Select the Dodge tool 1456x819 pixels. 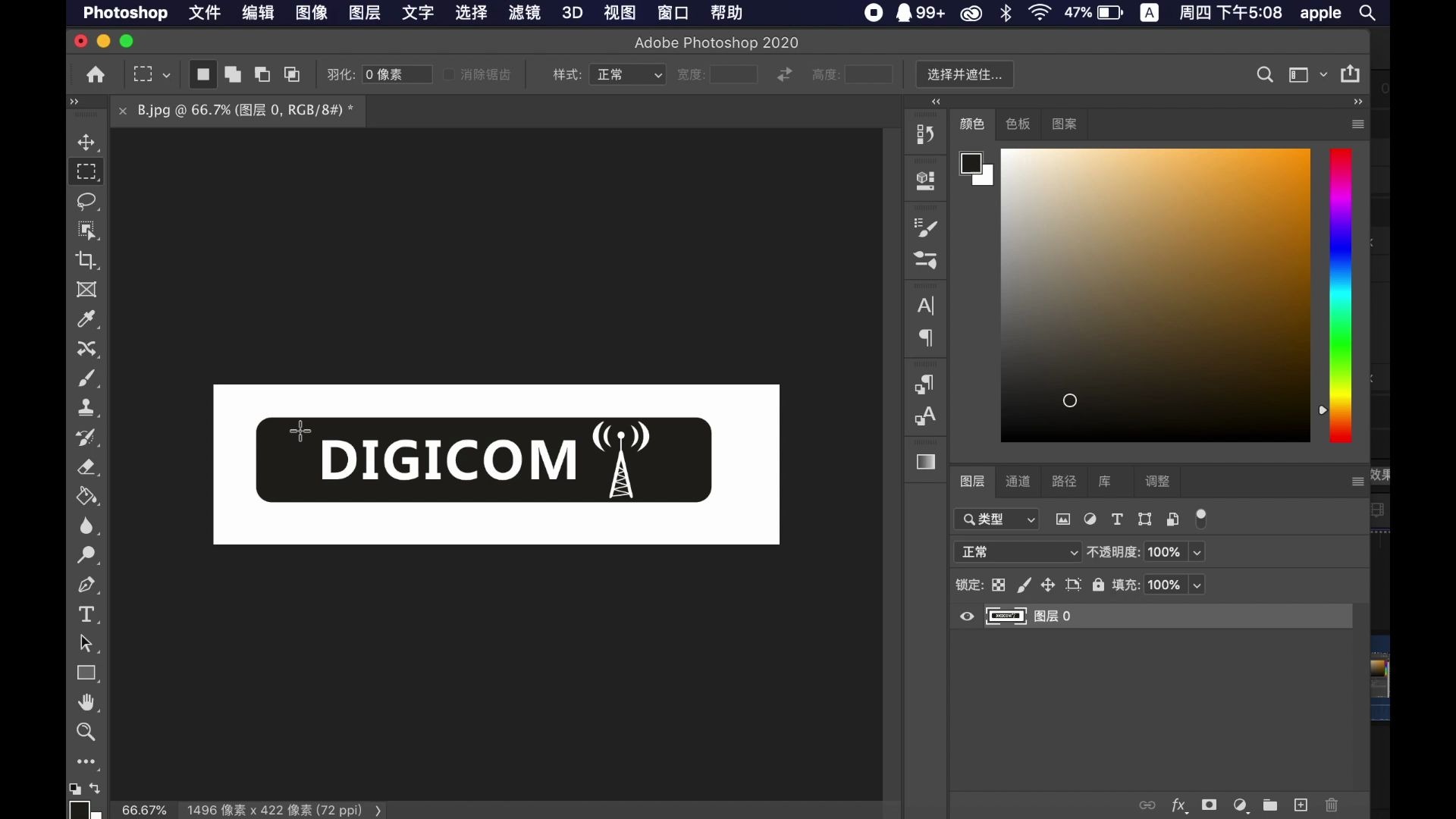(86, 555)
